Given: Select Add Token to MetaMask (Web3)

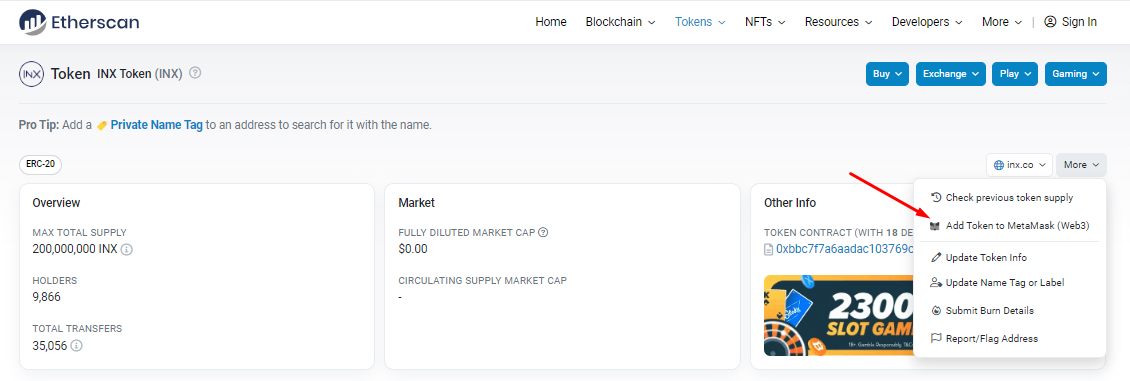Looking at the screenshot, I should click(x=1010, y=226).
